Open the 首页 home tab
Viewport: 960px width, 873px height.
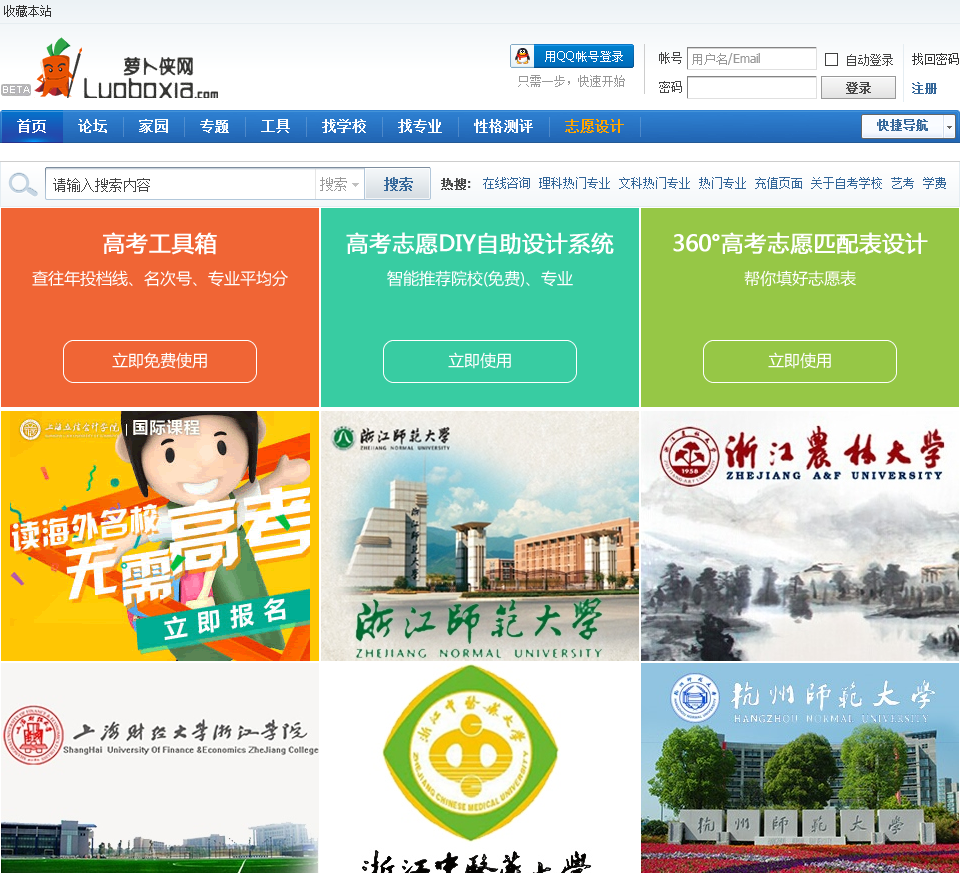pyautogui.click(x=32, y=127)
